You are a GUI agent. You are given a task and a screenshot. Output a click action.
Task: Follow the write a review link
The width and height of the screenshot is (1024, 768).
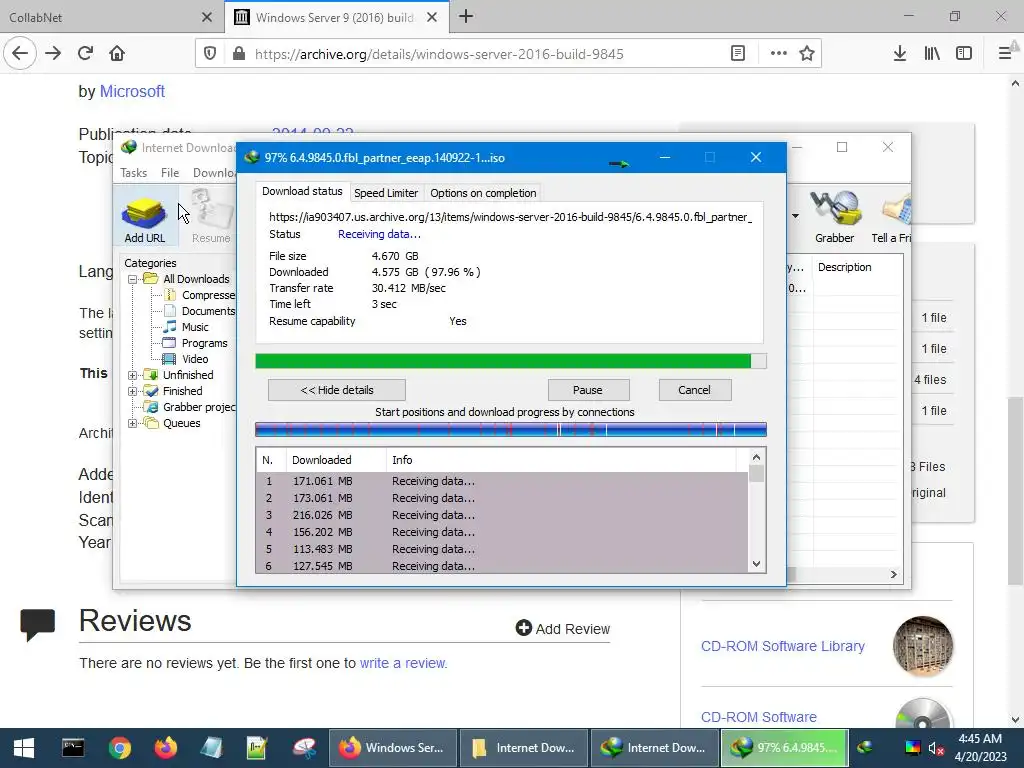coord(404,663)
